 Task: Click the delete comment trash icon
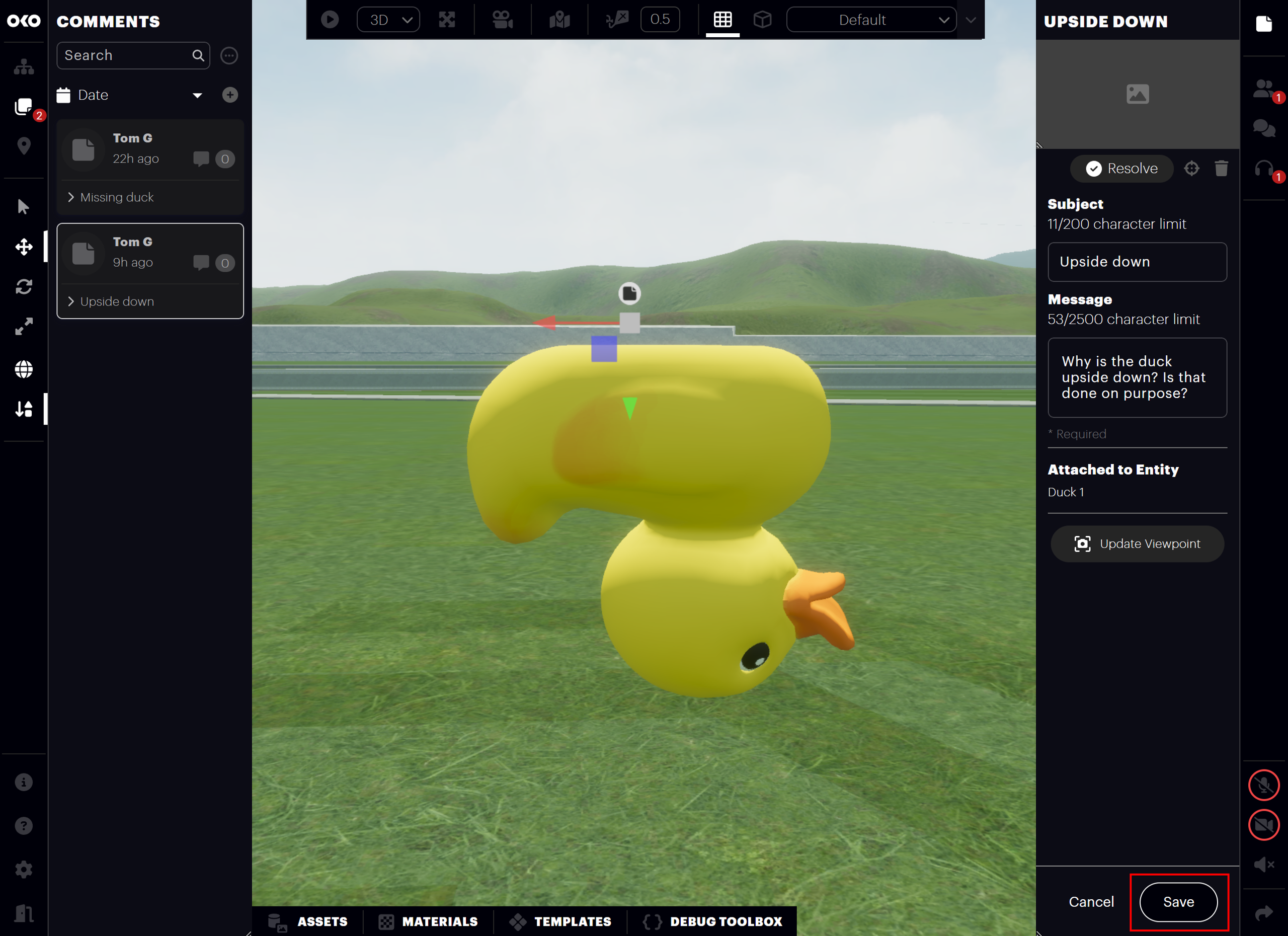(x=1221, y=169)
